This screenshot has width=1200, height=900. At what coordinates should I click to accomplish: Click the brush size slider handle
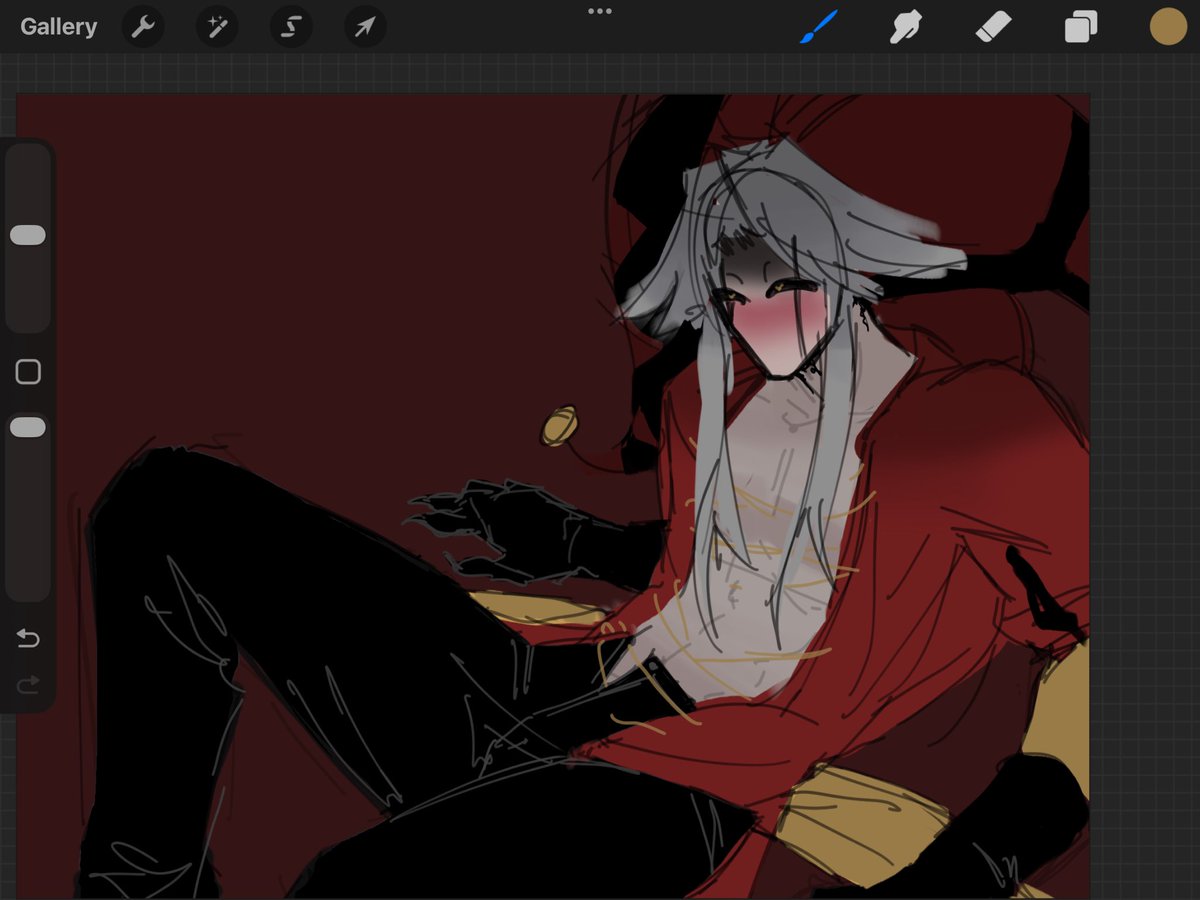pos(28,235)
